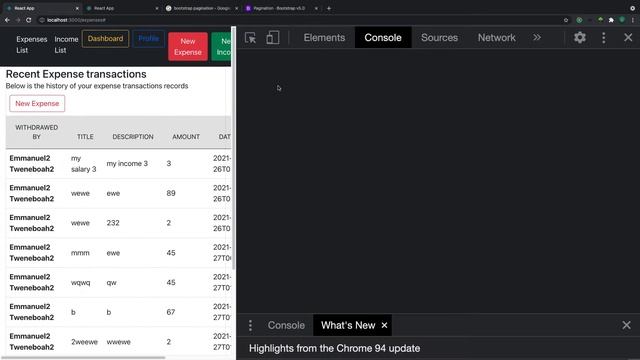
Task: Go to Income List nav link
Action: 66,44
